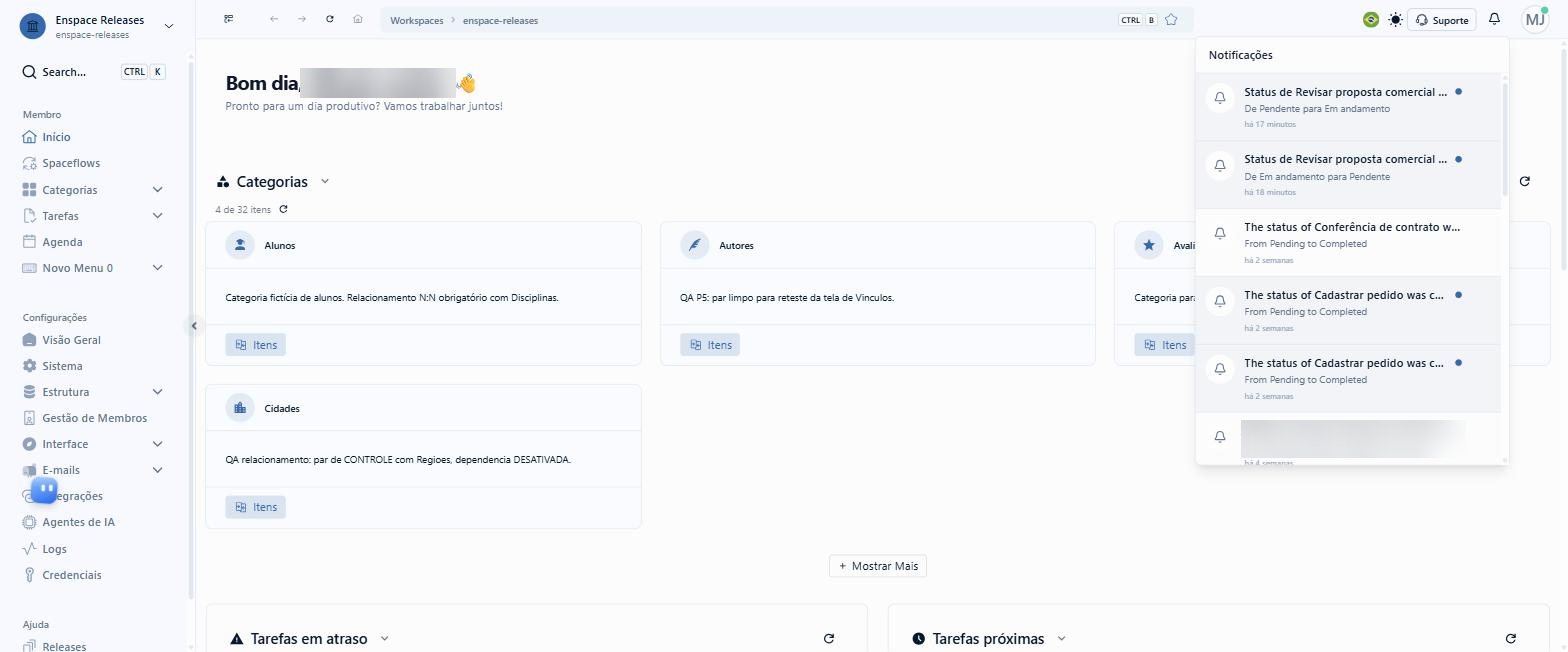Image resolution: width=1568 pixels, height=652 pixels.
Task: Click enspace-releases breadcrumb
Action: click(x=500, y=20)
